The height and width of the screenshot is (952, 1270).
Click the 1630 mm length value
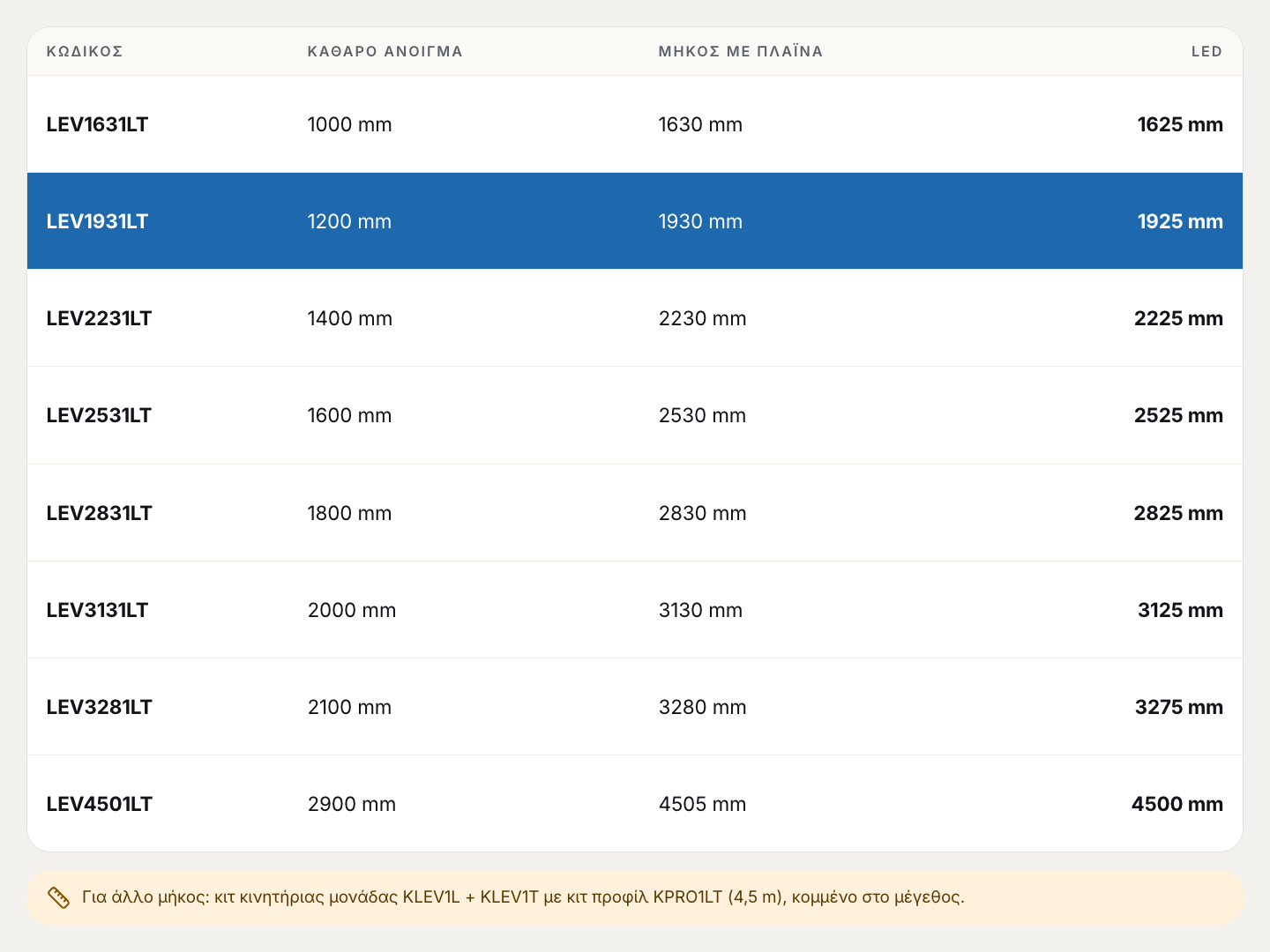click(700, 124)
